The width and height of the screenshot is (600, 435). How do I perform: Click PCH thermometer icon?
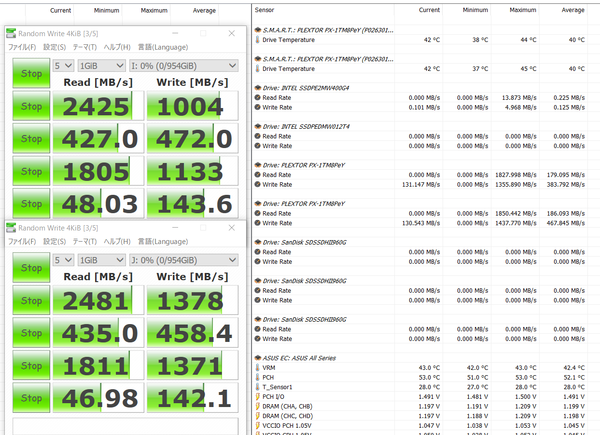[258, 377]
